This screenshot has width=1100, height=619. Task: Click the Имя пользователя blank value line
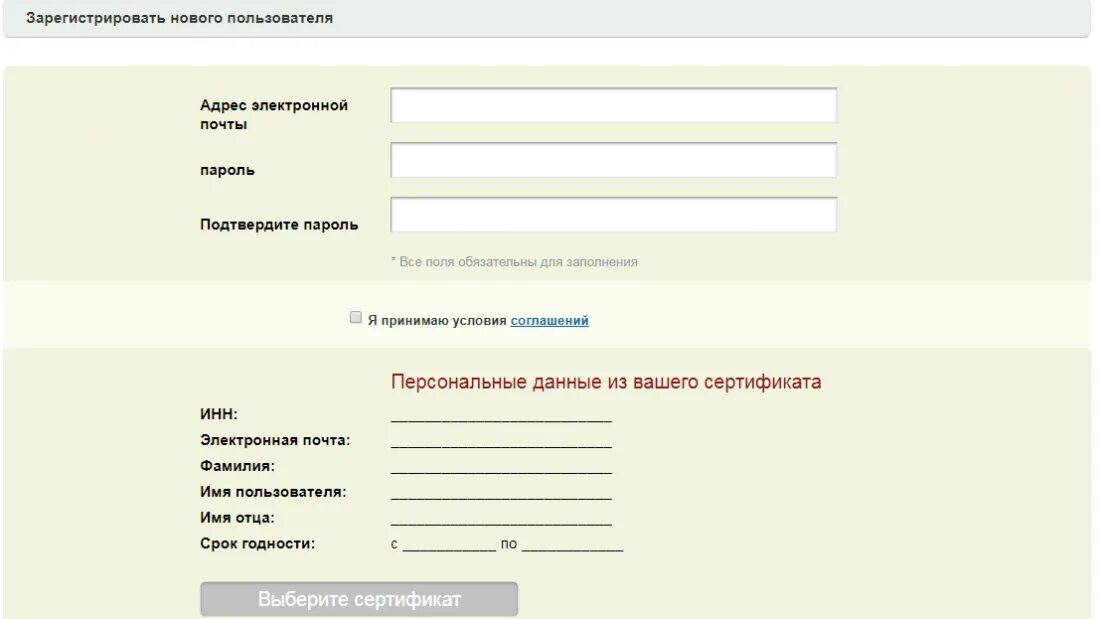tap(501, 493)
